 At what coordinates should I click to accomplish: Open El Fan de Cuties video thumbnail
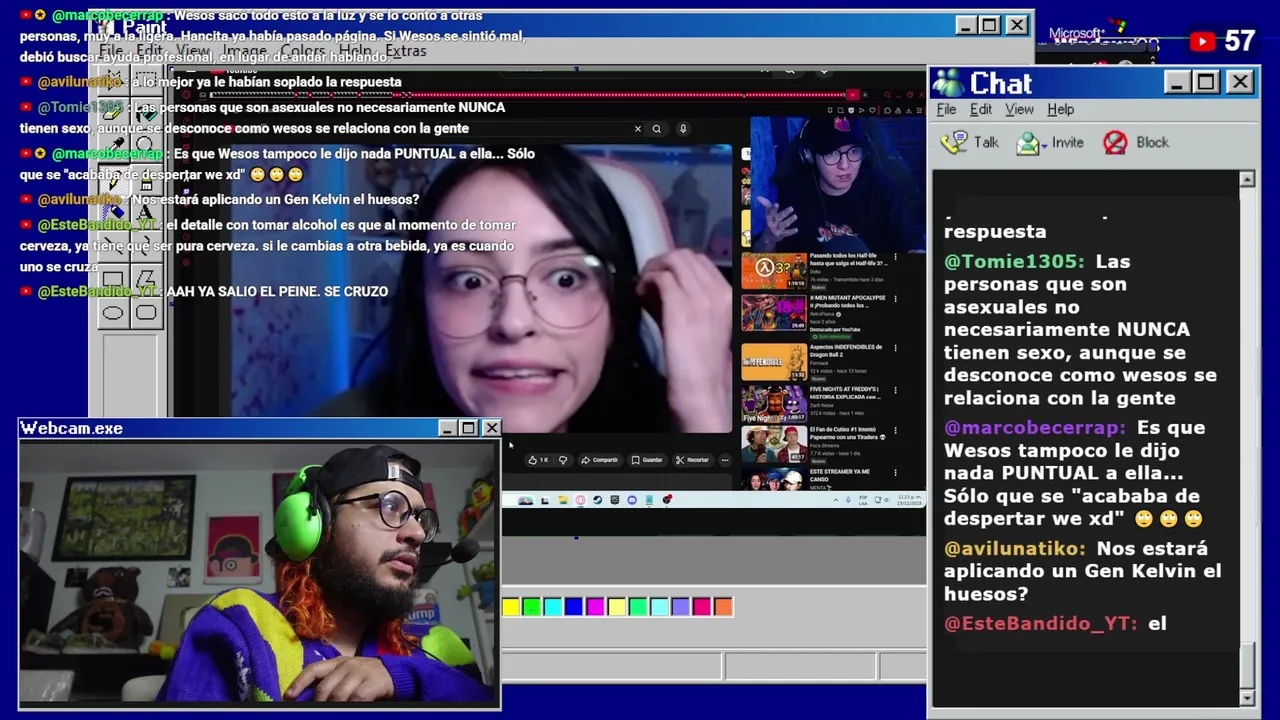pyautogui.click(x=773, y=445)
